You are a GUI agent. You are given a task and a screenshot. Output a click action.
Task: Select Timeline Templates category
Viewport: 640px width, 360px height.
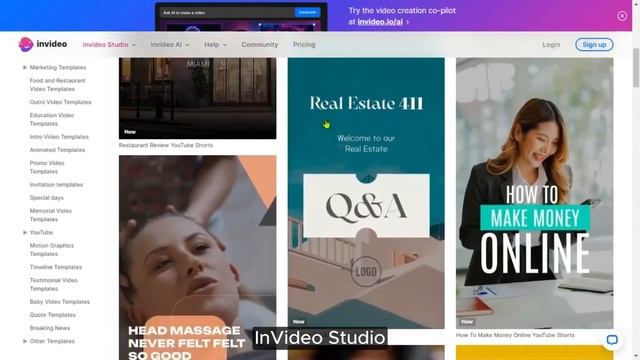pos(56,267)
